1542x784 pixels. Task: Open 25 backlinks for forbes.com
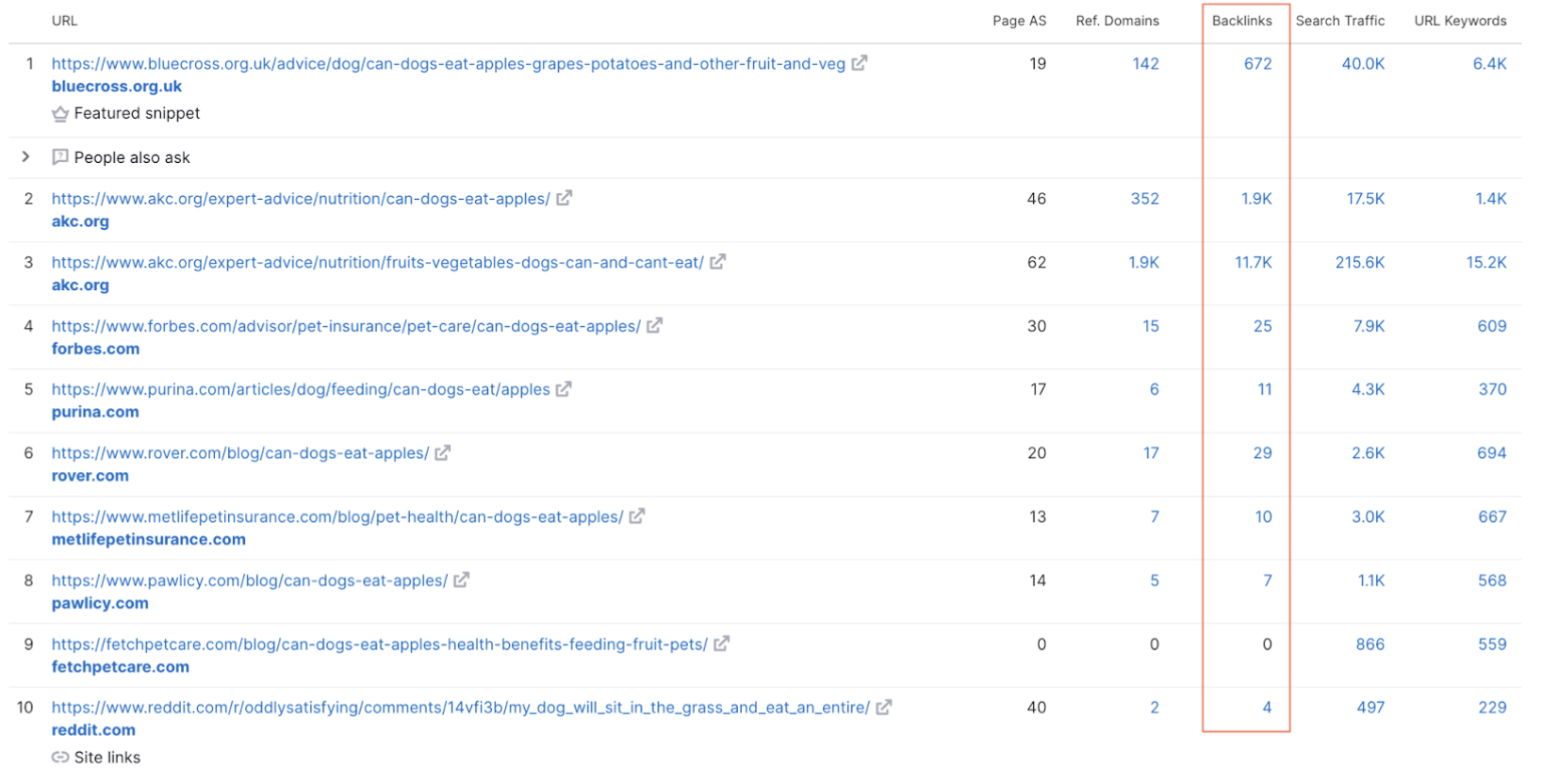coord(1262,326)
